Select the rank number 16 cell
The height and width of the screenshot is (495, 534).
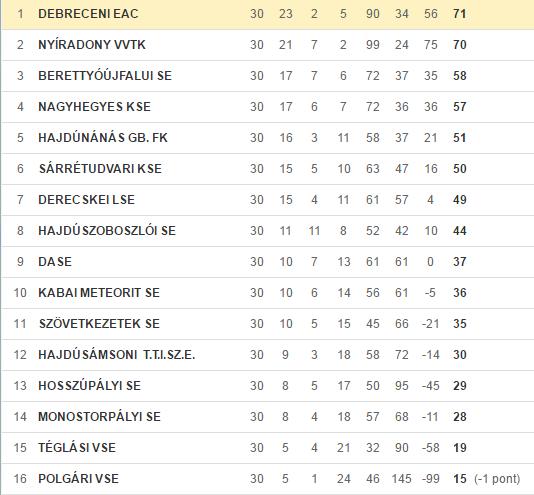click(20, 479)
